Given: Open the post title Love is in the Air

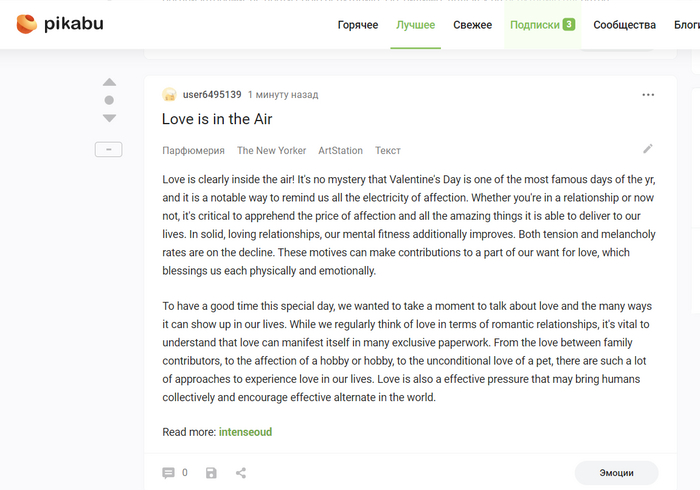Looking at the screenshot, I should click(x=217, y=119).
